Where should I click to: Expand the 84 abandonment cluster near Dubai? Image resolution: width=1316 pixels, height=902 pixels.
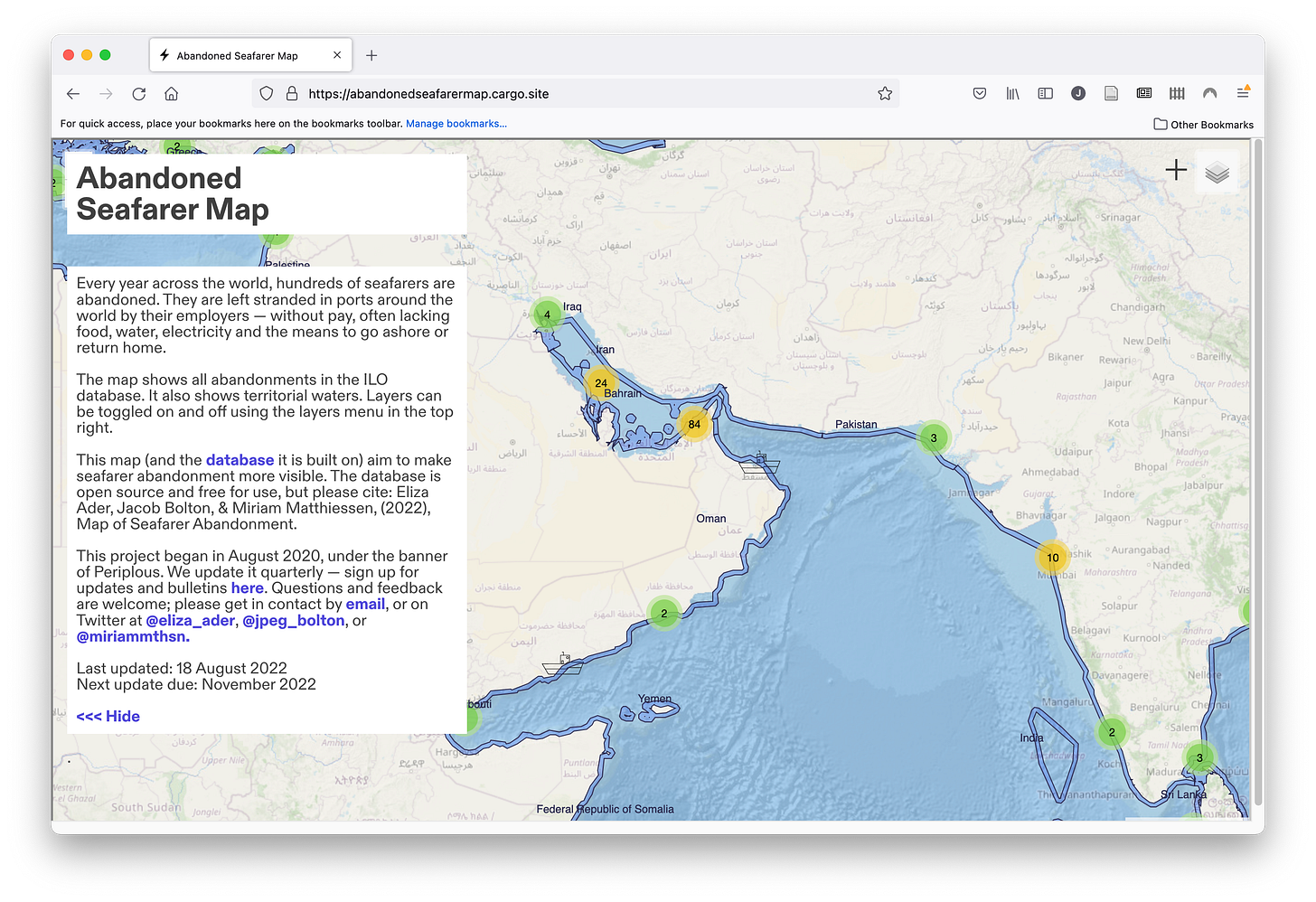pyautogui.click(x=694, y=423)
